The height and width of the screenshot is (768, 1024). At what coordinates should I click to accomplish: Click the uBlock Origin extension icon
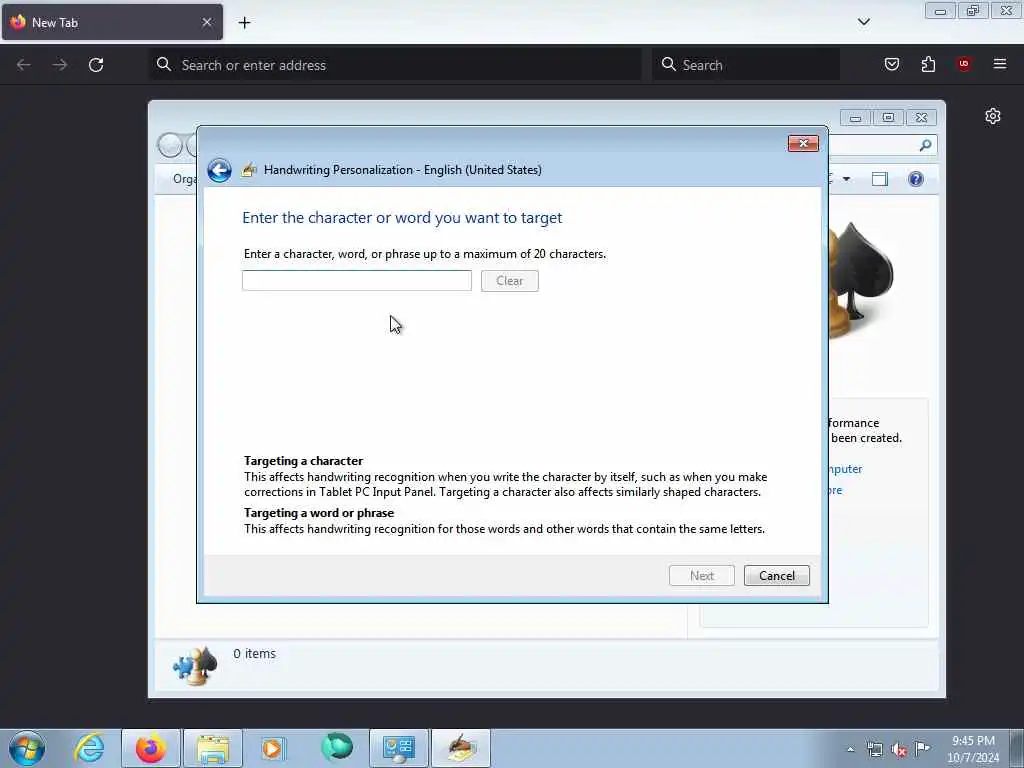point(963,64)
